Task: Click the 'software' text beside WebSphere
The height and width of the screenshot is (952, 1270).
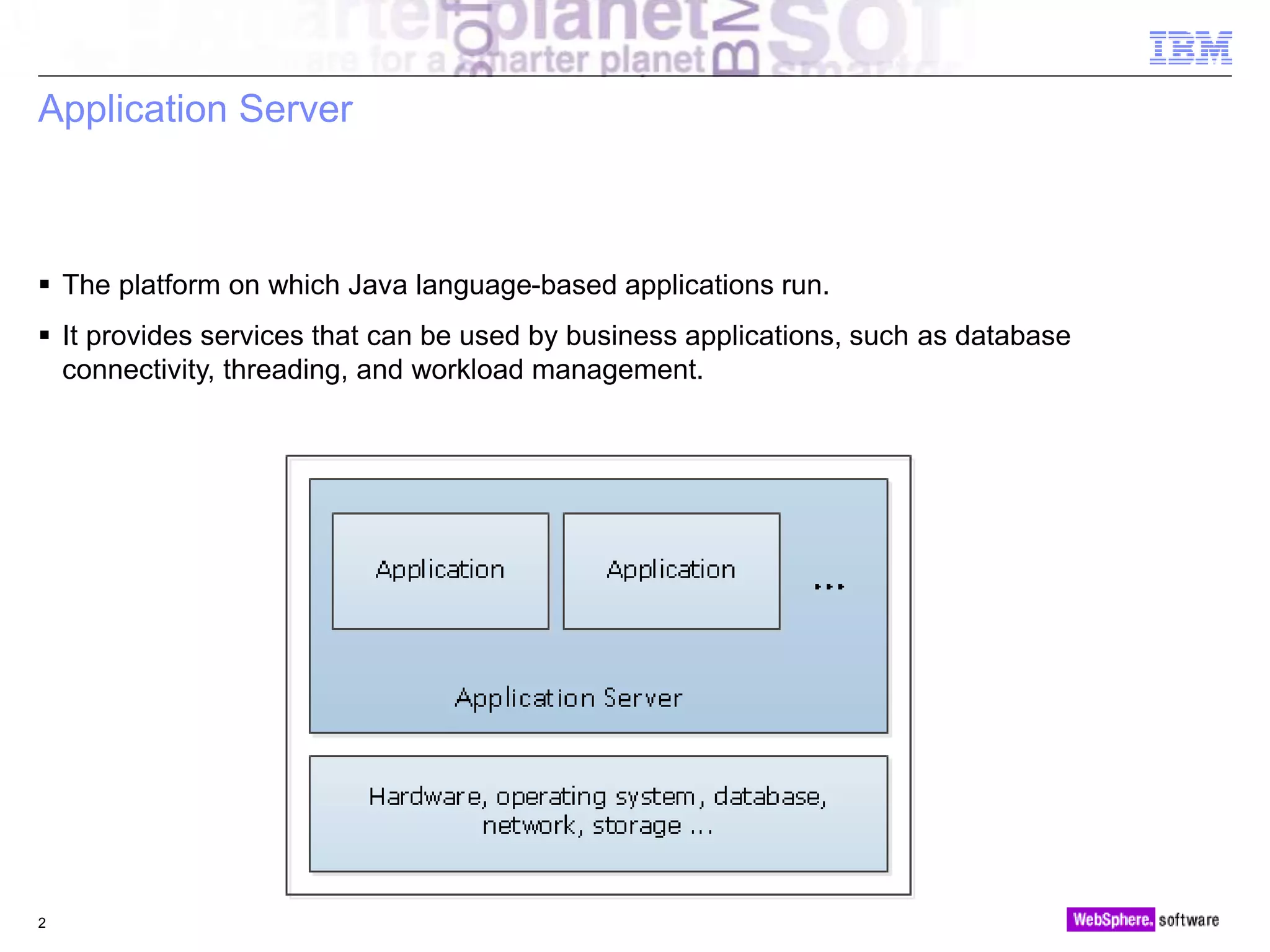Action: pos(1188,920)
